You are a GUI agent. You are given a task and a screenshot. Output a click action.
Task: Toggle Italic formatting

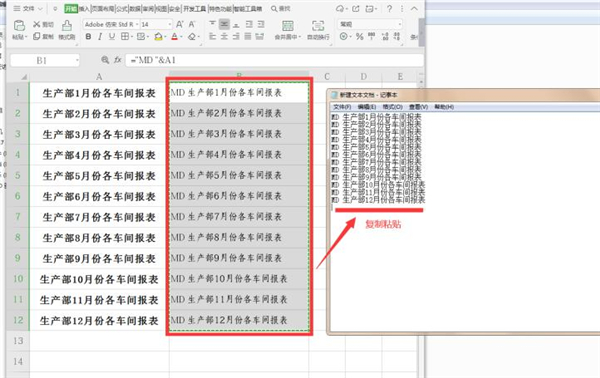[100, 37]
